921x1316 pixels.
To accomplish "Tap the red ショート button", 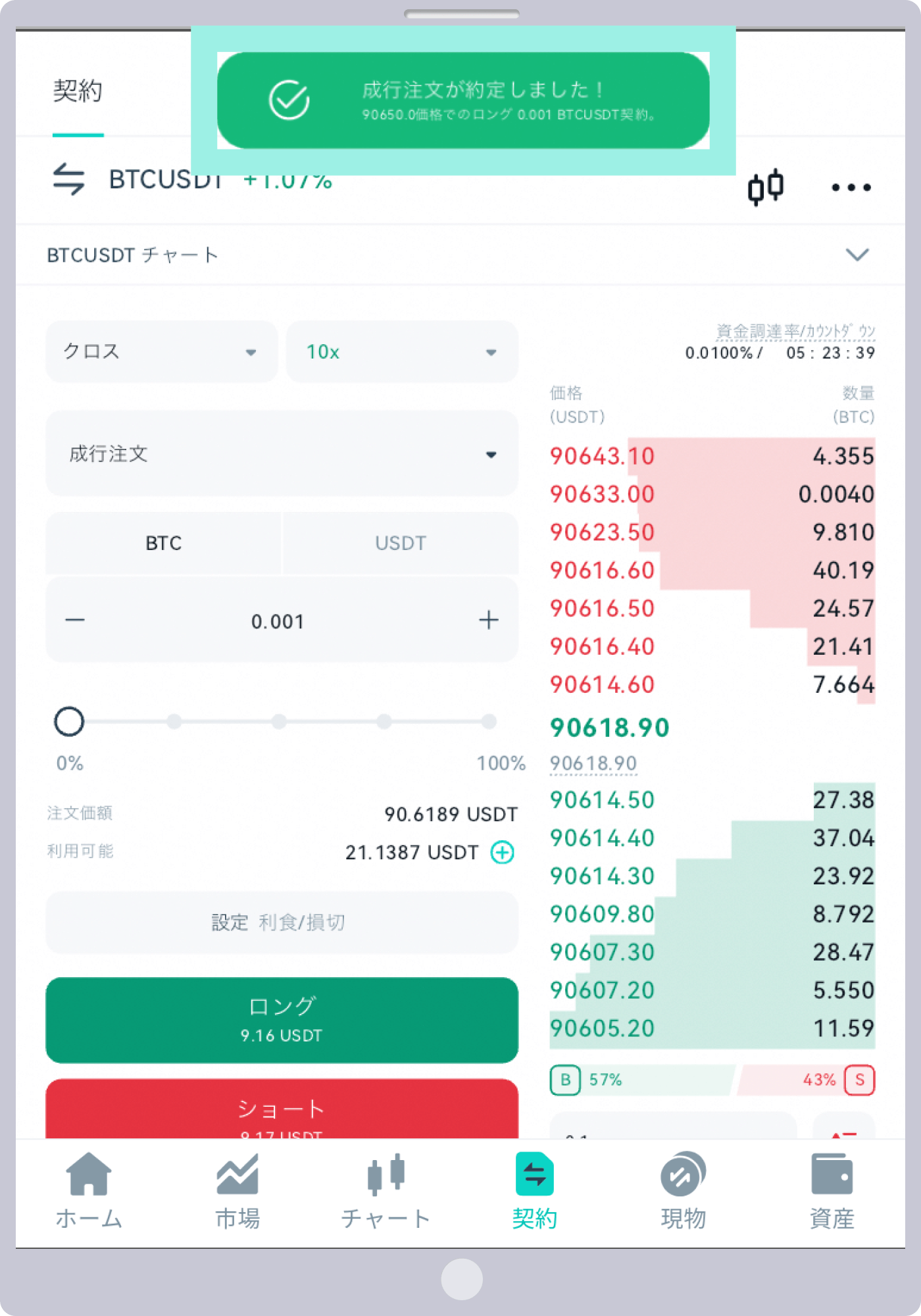I will coord(282,1109).
